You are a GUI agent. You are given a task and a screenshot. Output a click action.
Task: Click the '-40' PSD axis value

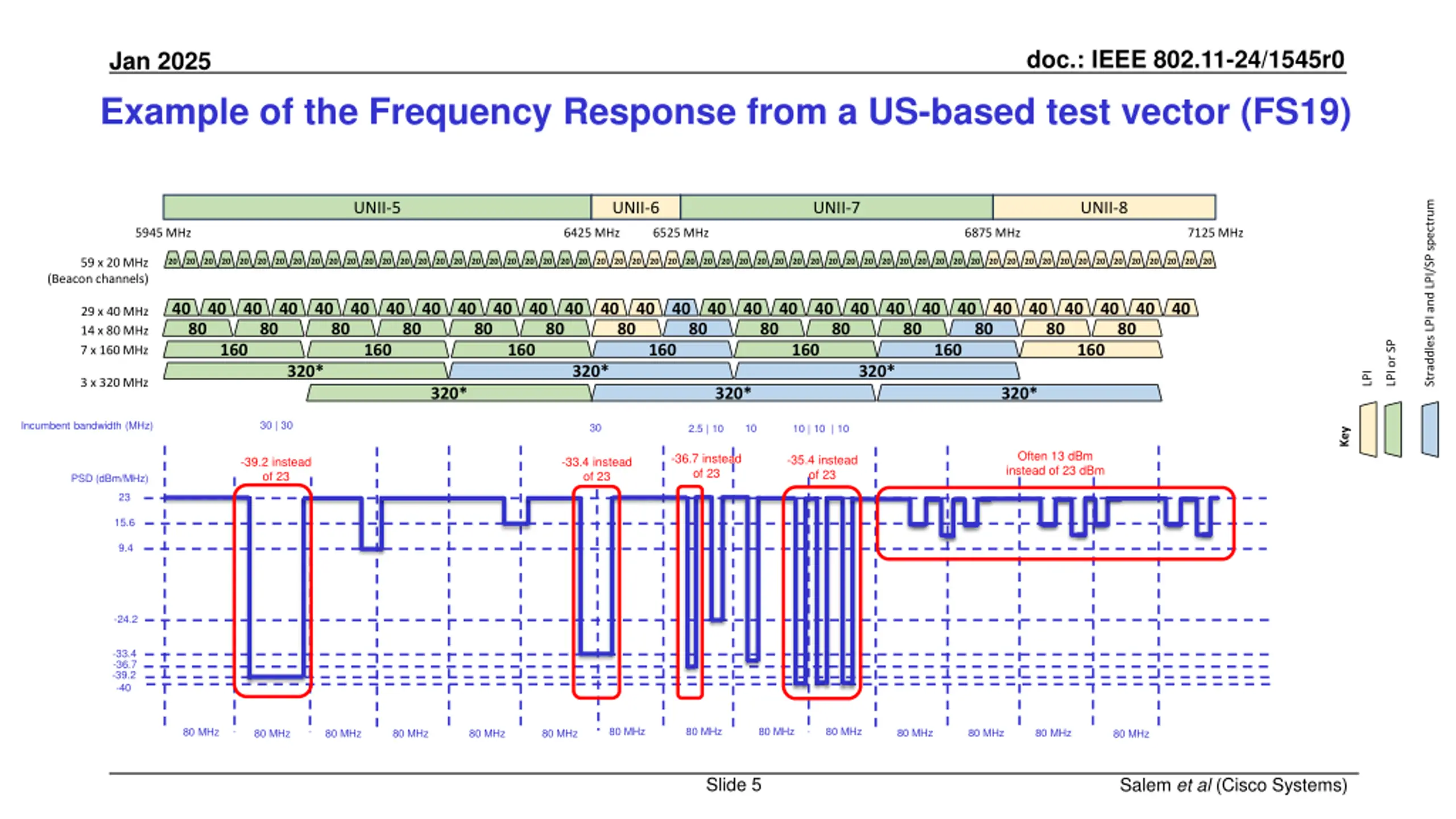point(124,688)
